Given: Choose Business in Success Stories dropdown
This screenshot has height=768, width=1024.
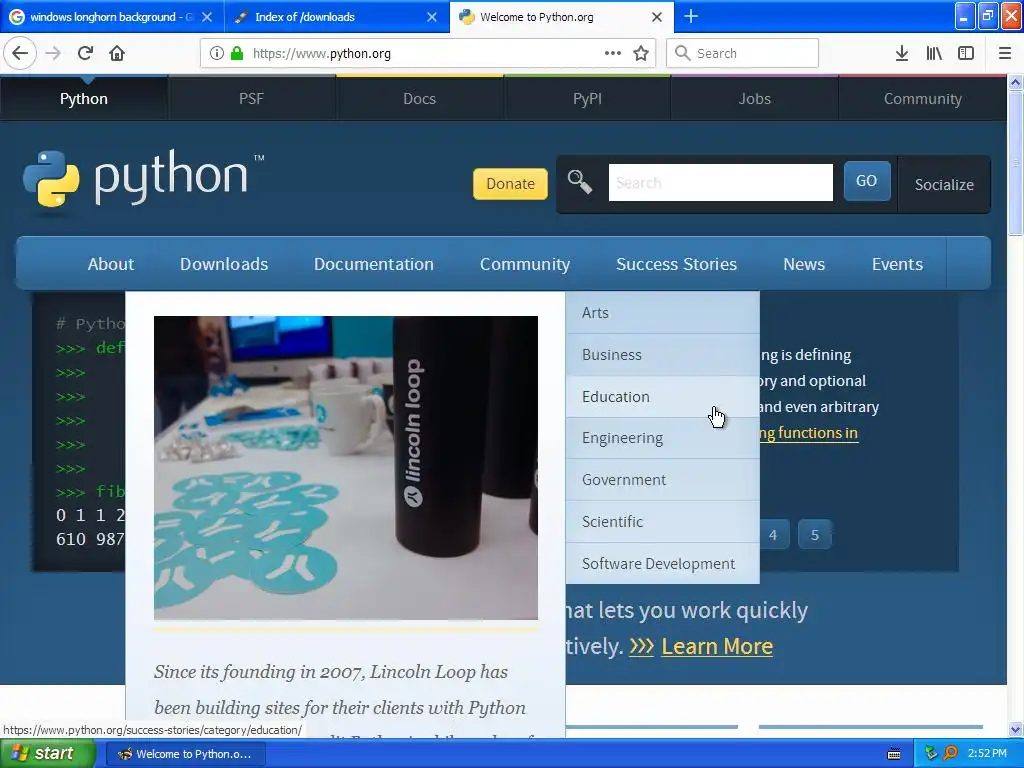Looking at the screenshot, I should 662,355.
